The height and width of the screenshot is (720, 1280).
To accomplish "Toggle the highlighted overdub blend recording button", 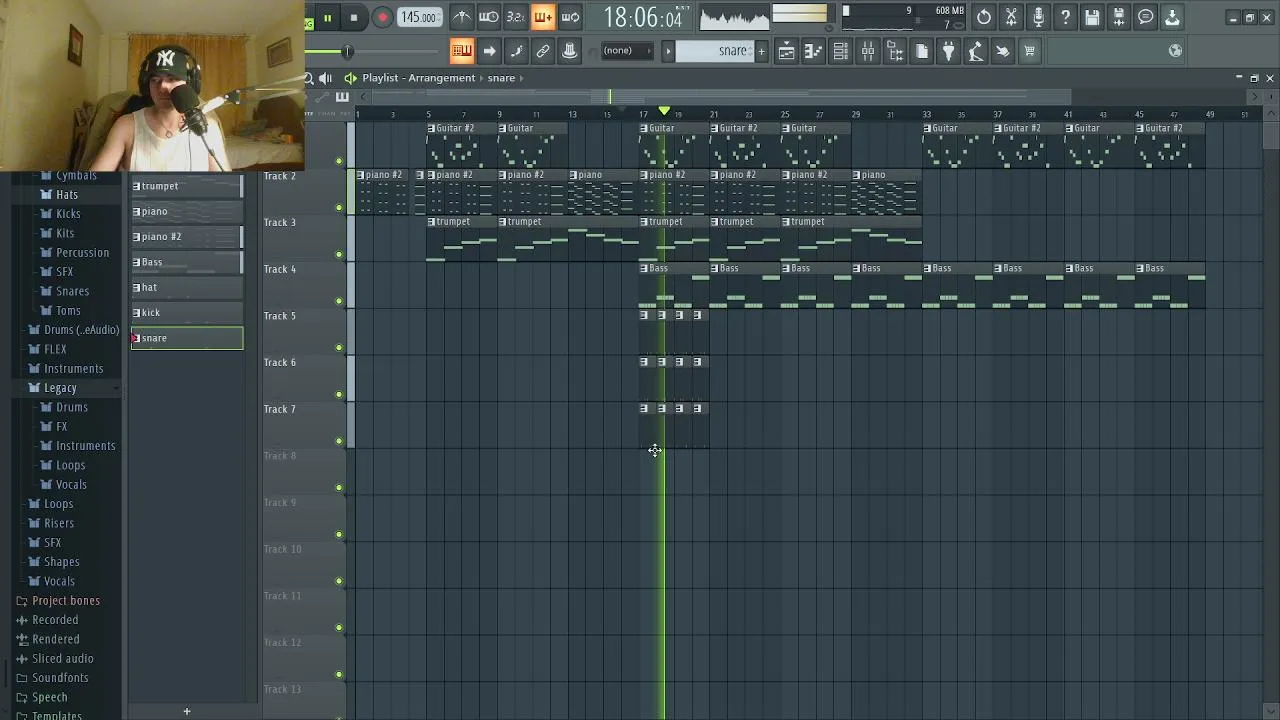I will click(543, 17).
